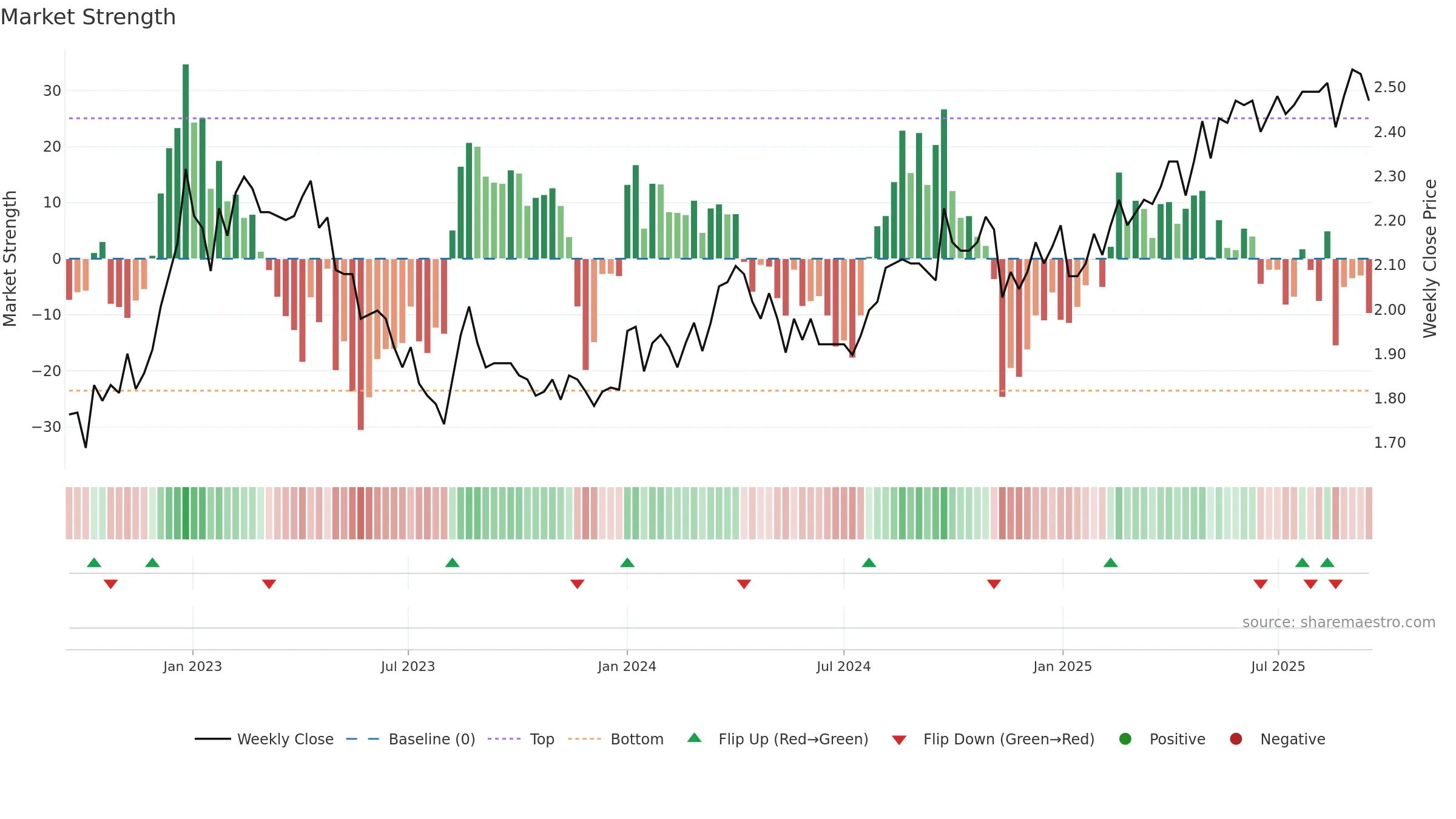Click the −30 strength axis tick
The image size is (1456, 819).
47,426
